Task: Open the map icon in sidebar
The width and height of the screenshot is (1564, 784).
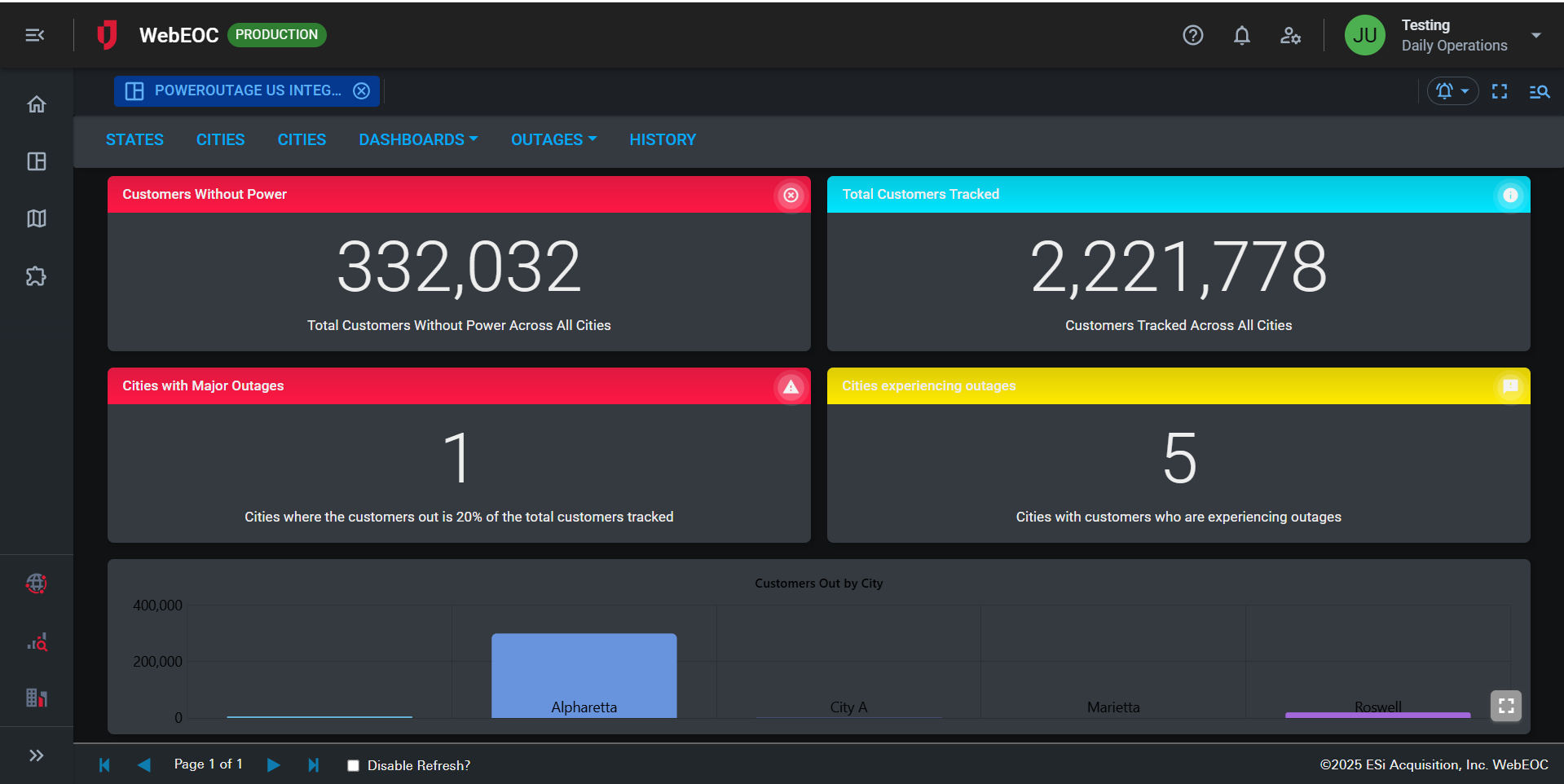Action: pyautogui.click(x=37, y=218)
